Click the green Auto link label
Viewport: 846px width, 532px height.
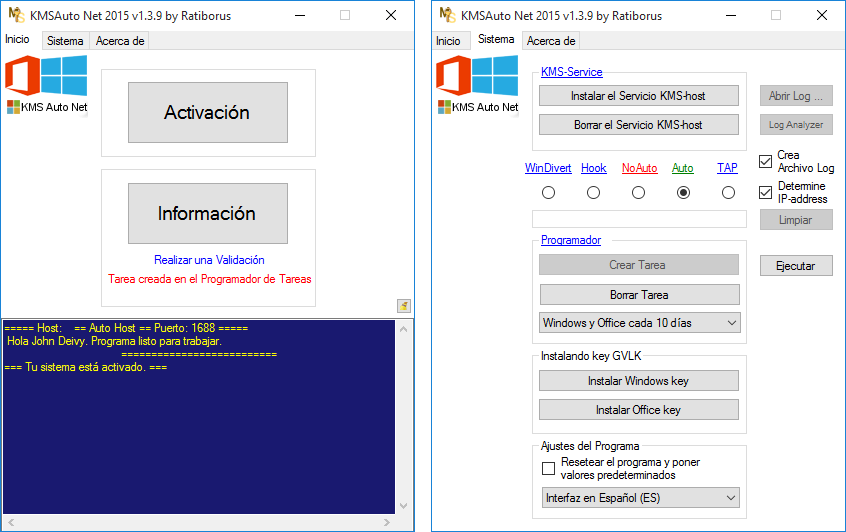pyautogui.click(x=683, y=168)
